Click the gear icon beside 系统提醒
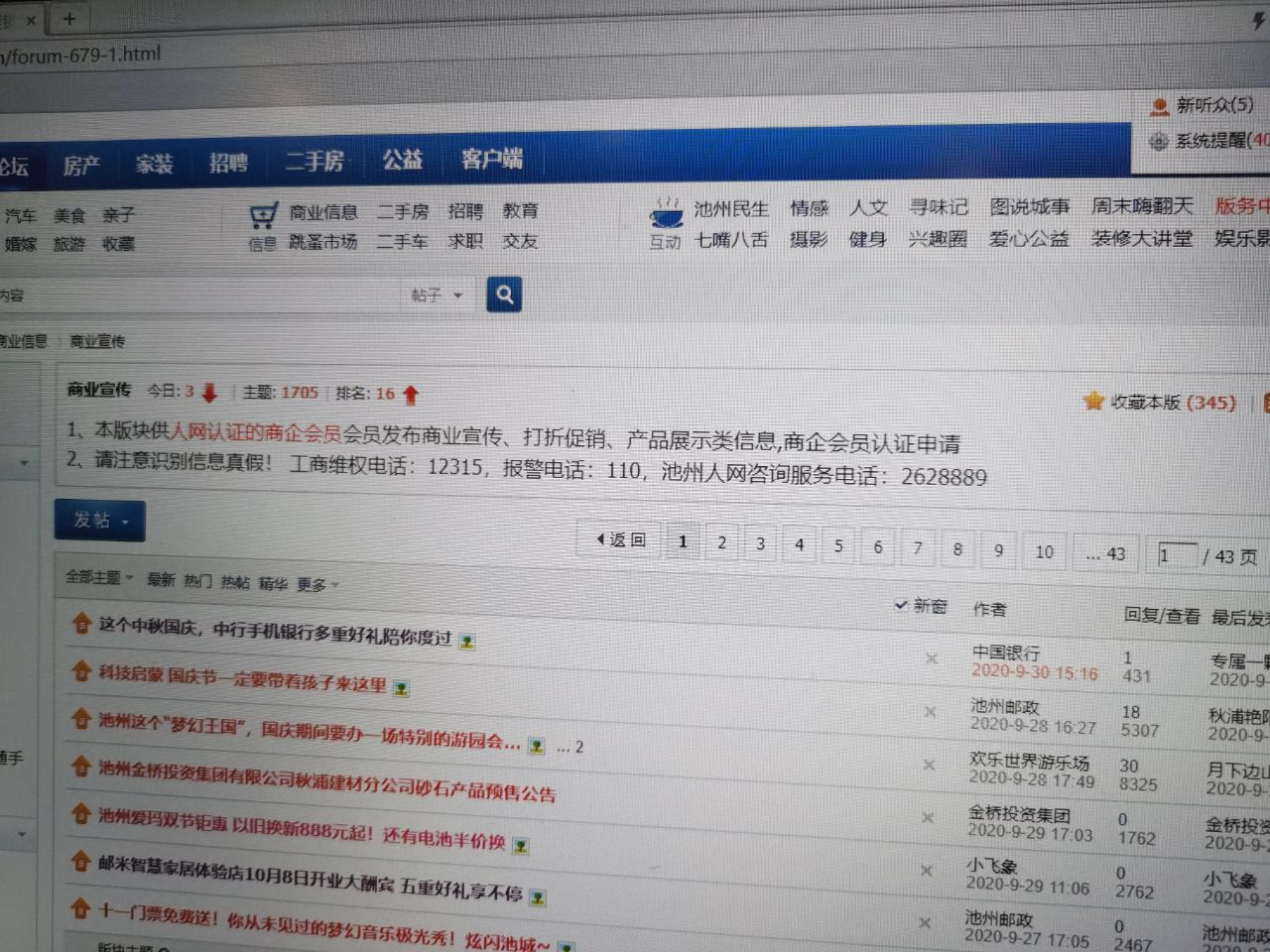 (1158, 142)
